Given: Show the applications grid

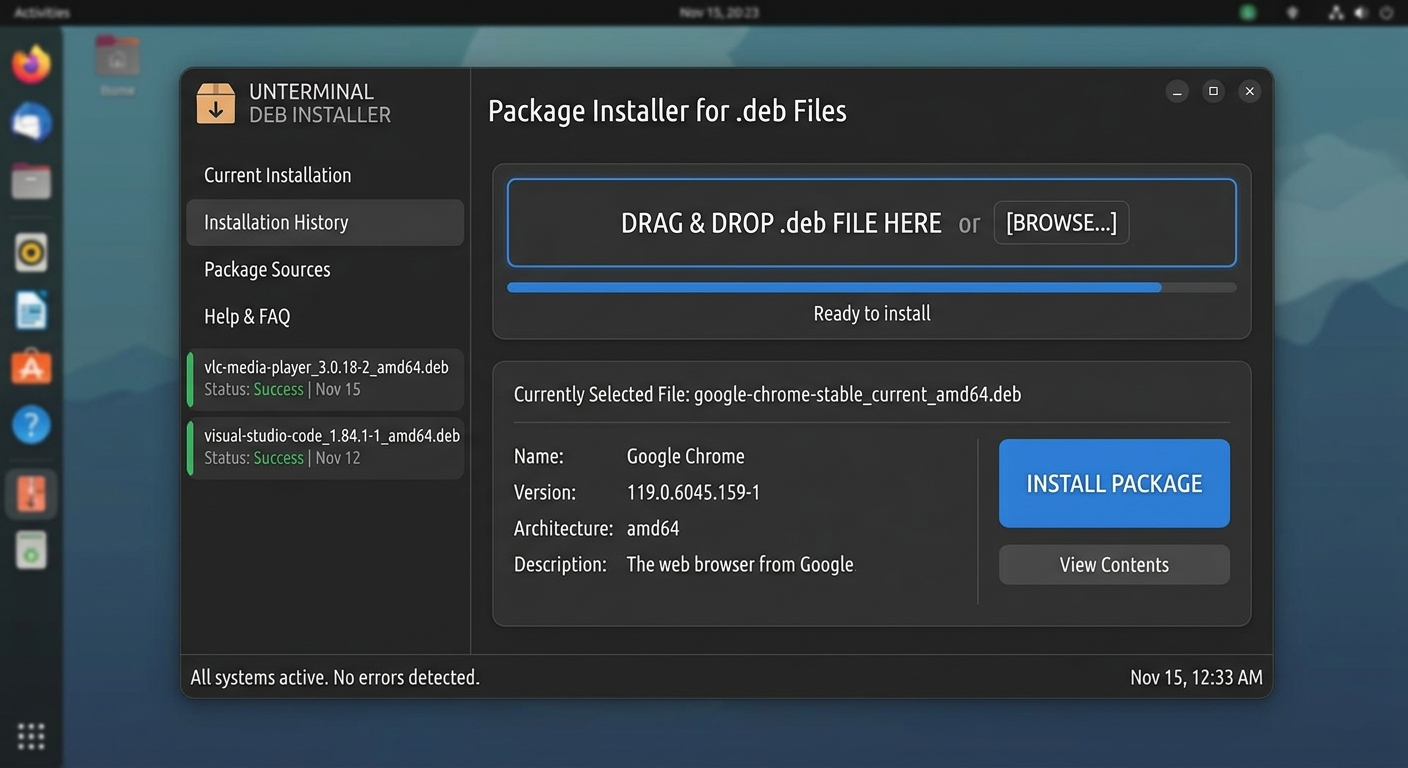Looking at the screenshot, I should [31, 736].
